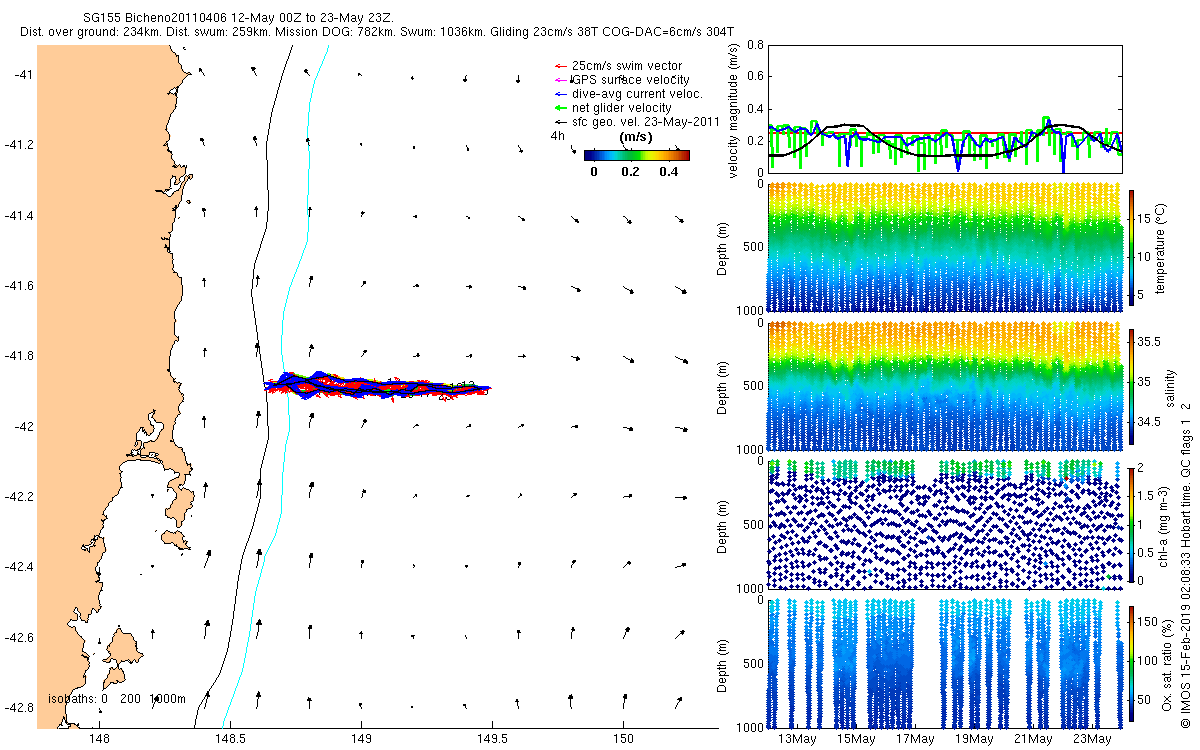This screenshot has height=750, width=1200.
Task: Click the black sfc geo. vel. legend arrow
Action: (561, 122)
